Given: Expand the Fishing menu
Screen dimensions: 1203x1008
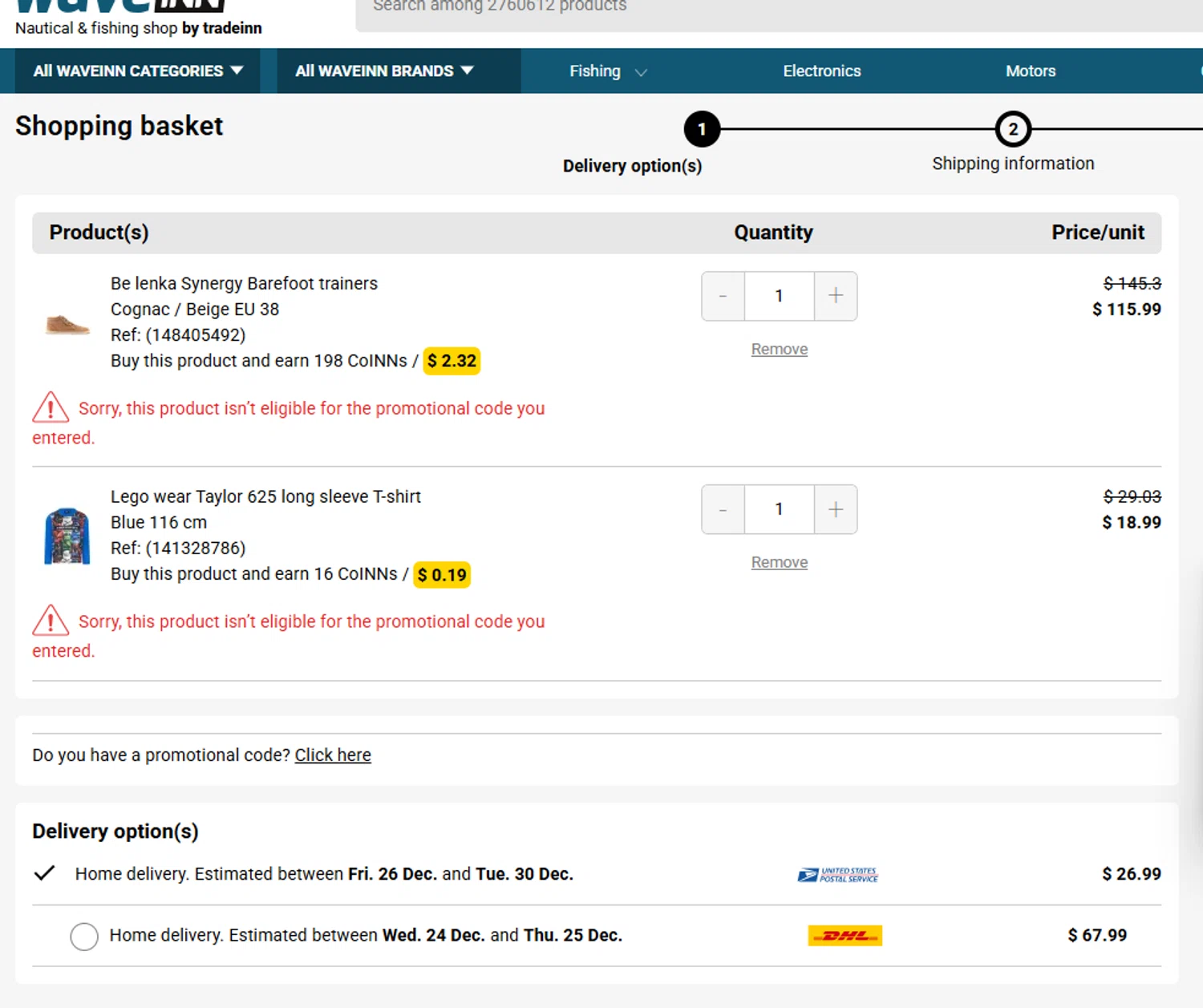Looking at the screenshot, I should (607, 71).
